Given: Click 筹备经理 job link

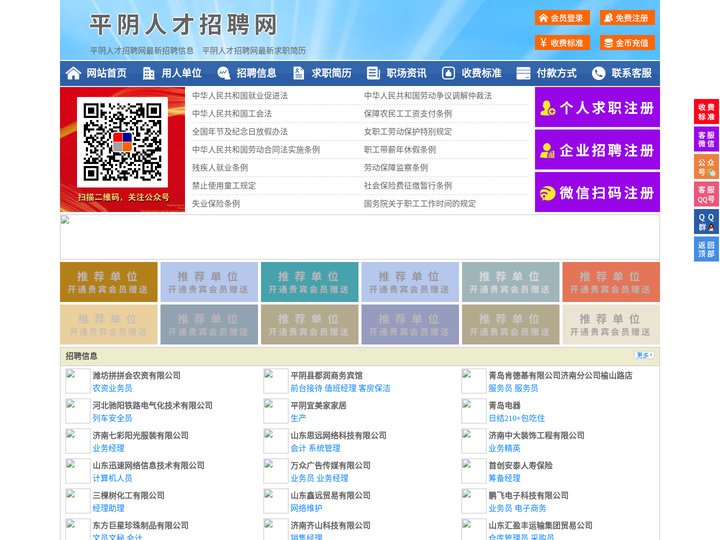Looking at the screenshot, I should click(x=504, y=478).
